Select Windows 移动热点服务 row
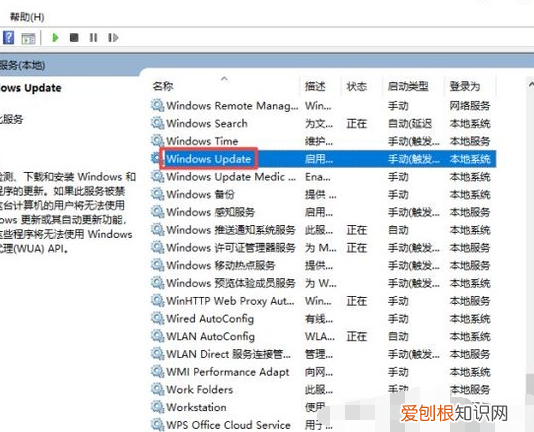 [323, 265]
